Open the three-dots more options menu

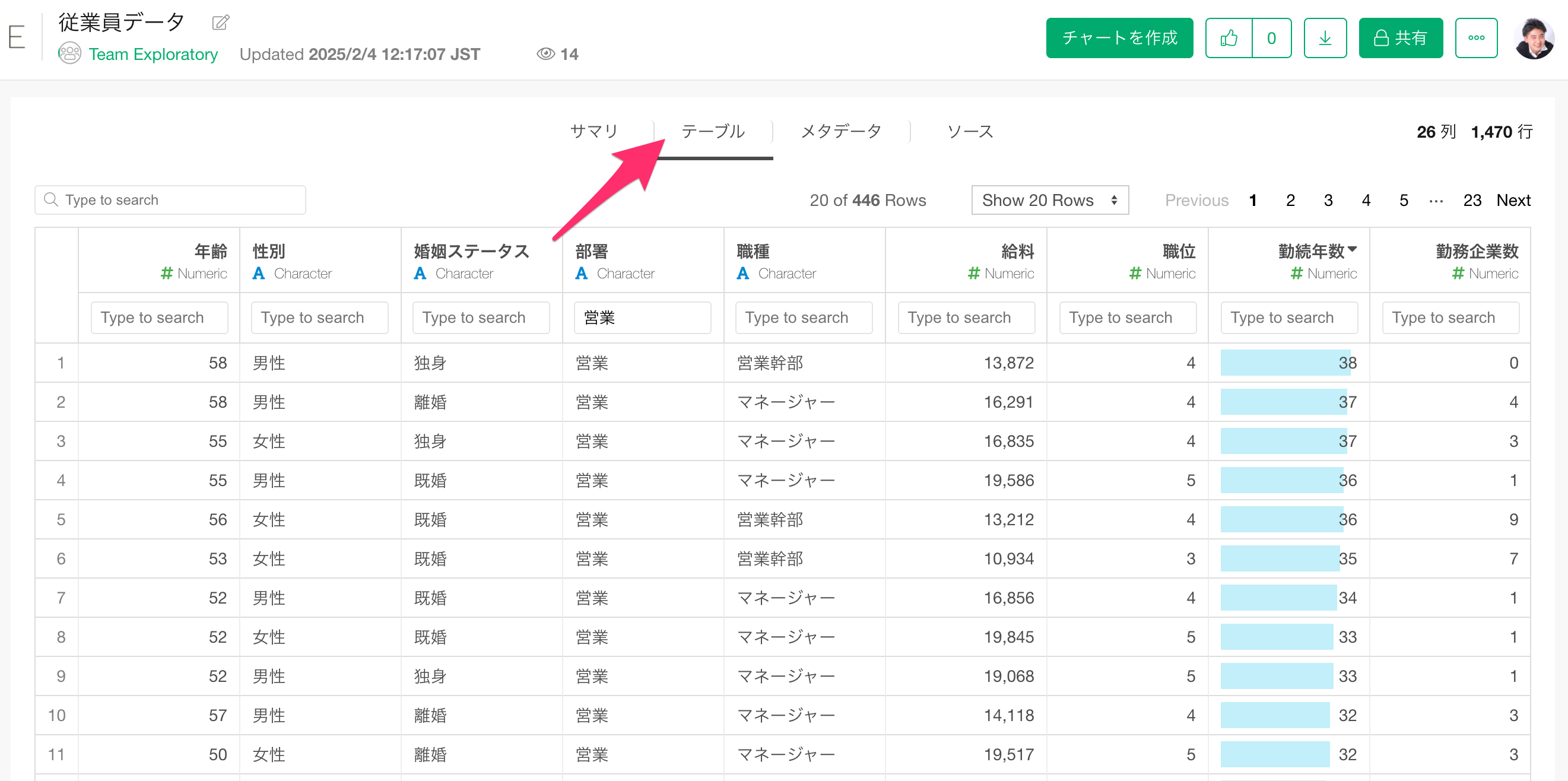1475,38
